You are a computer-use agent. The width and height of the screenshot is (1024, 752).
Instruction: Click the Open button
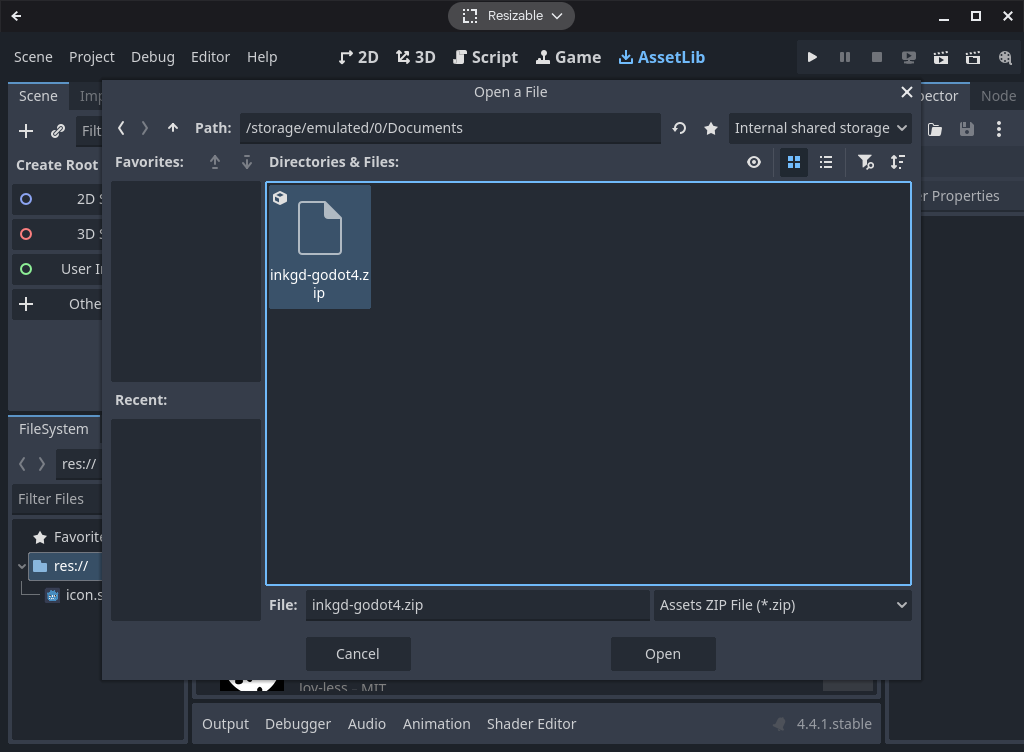coord(663,654)
